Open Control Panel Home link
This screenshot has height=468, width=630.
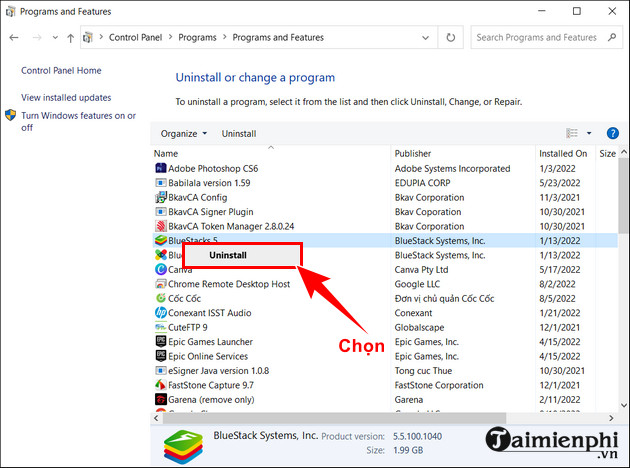(61, 70)
